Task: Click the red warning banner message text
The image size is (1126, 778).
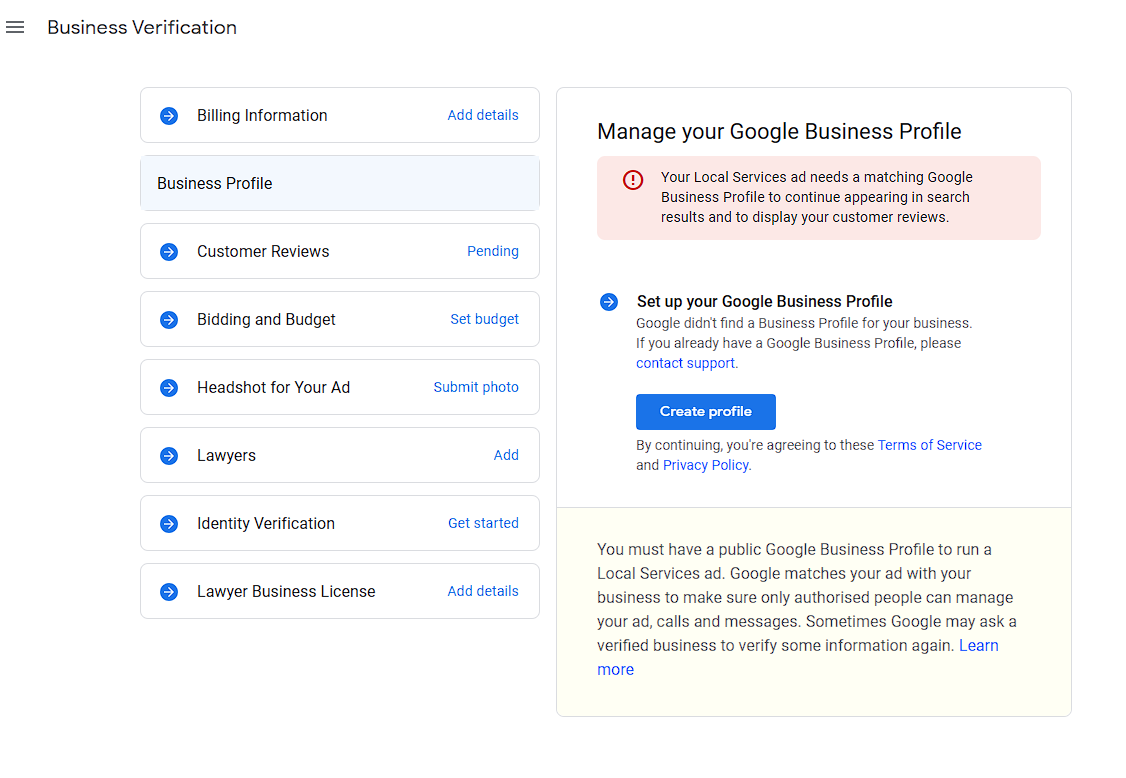Action: coord(816,198)
